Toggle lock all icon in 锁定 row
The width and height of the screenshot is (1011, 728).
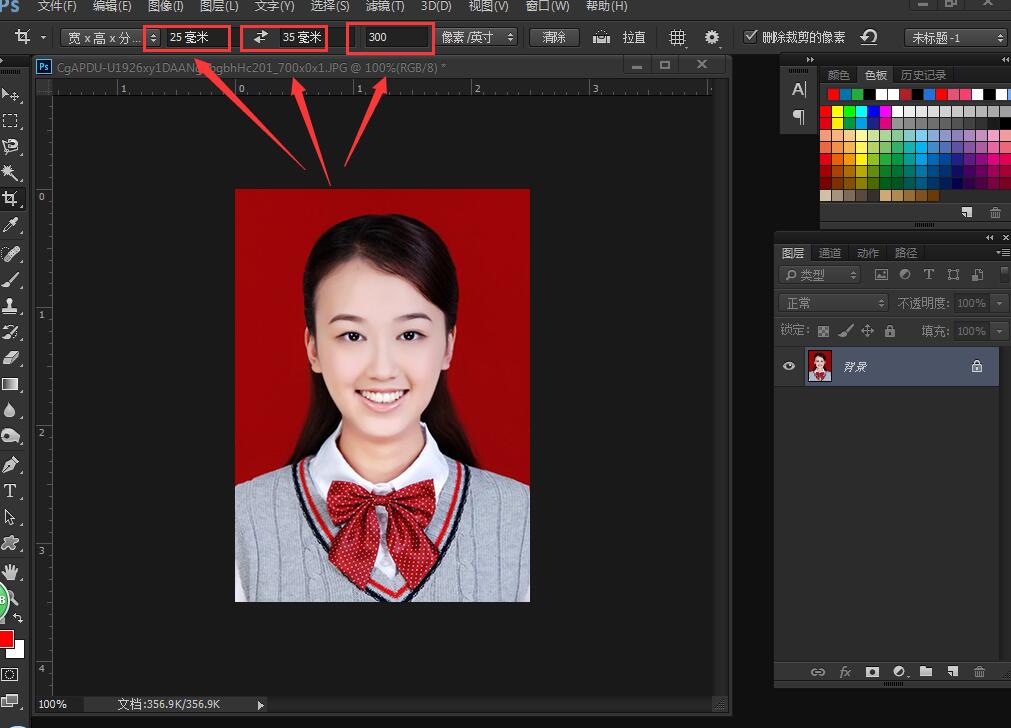click(x=890, y=331)
